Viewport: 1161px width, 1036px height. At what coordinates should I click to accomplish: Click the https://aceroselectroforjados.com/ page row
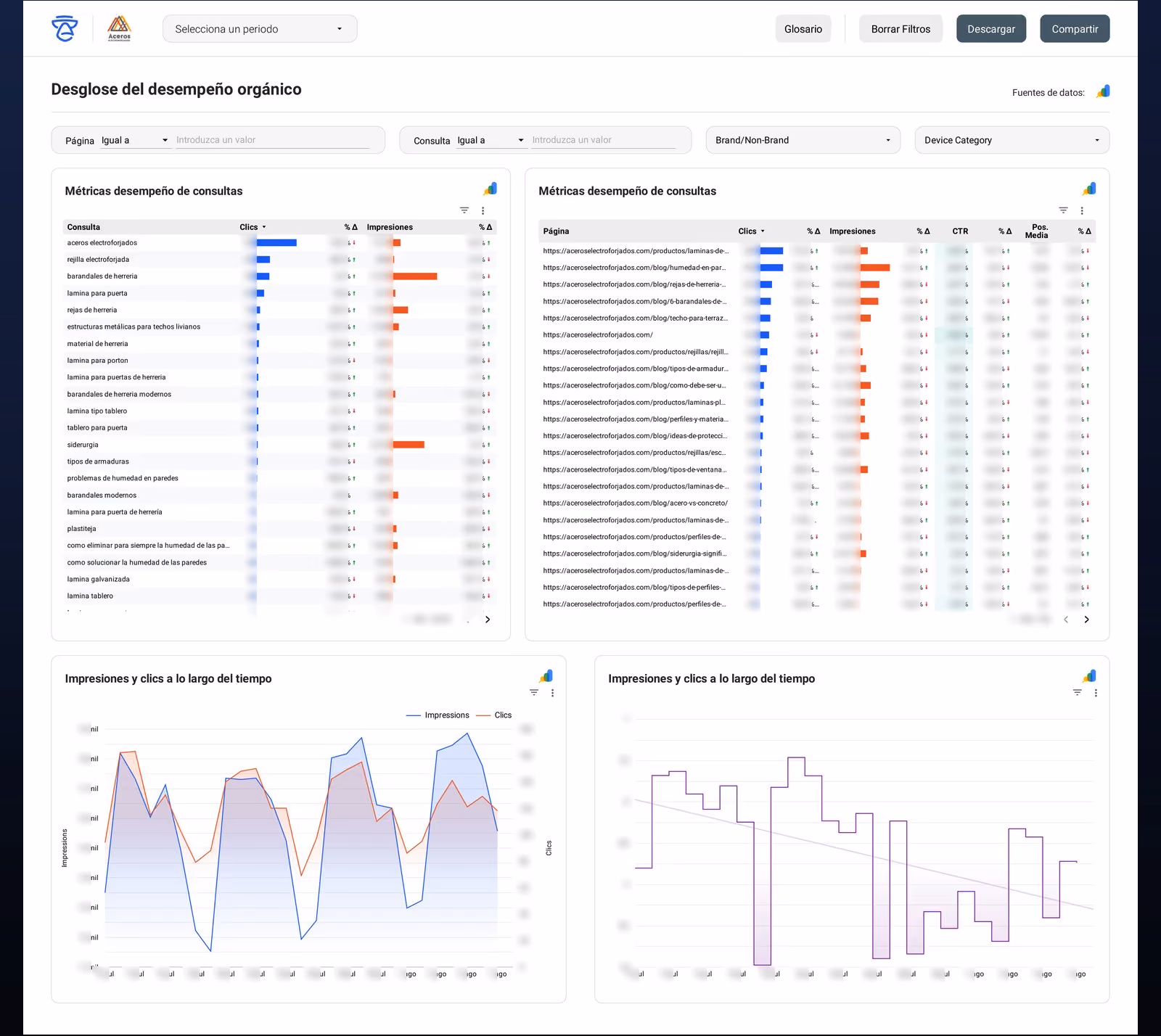pos(817,335)
